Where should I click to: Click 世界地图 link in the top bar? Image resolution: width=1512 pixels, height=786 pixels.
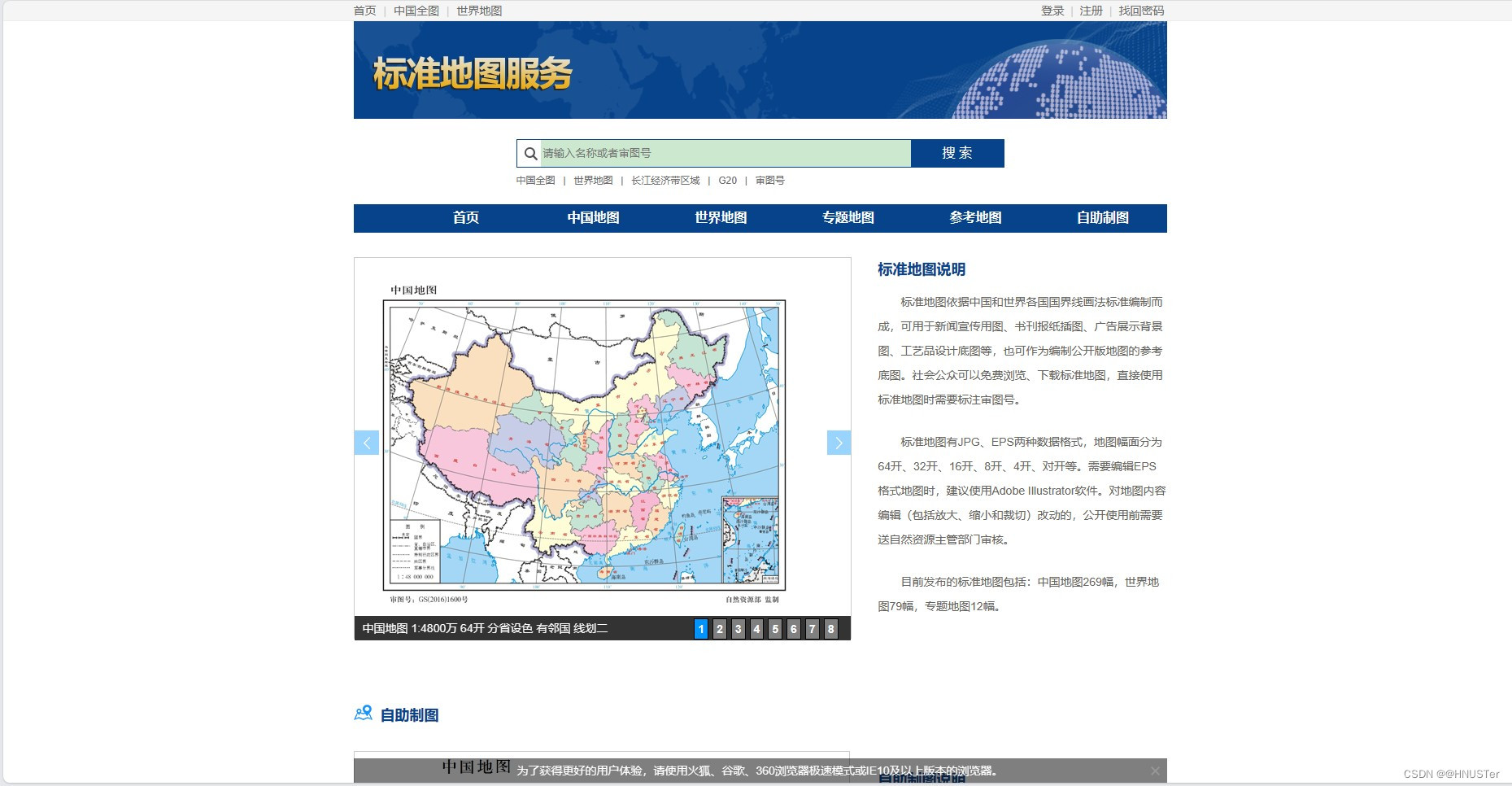click(479, 11)
